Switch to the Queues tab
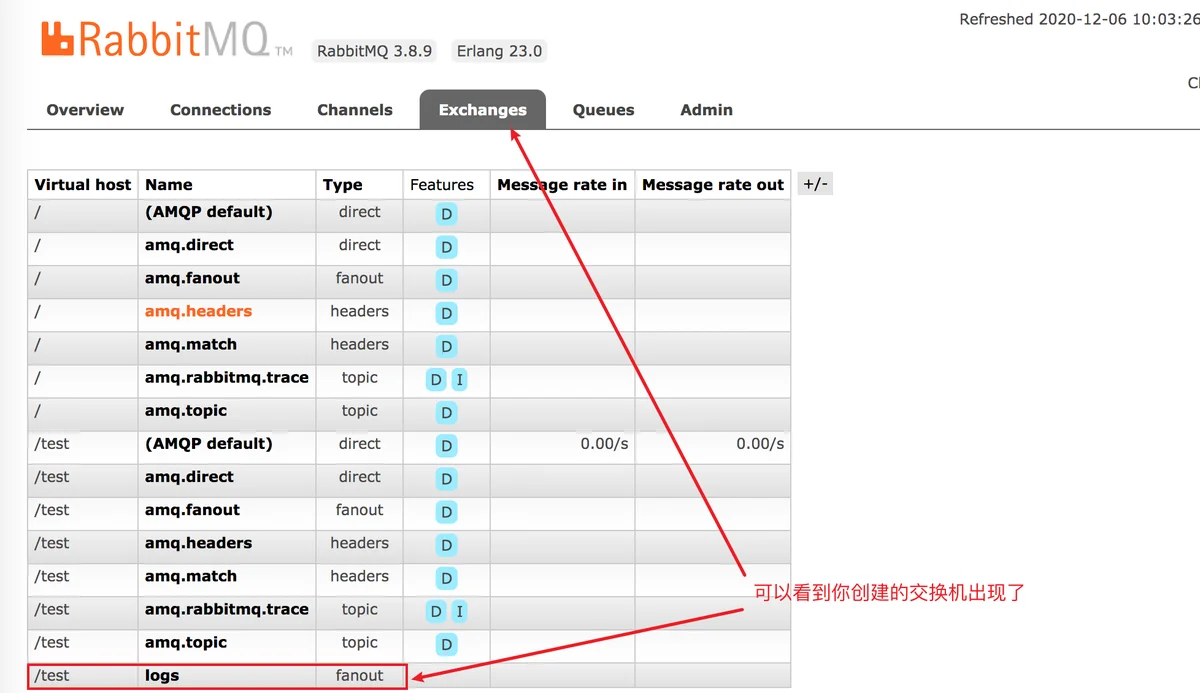1200x693 pixels. [x=603, y=110]
